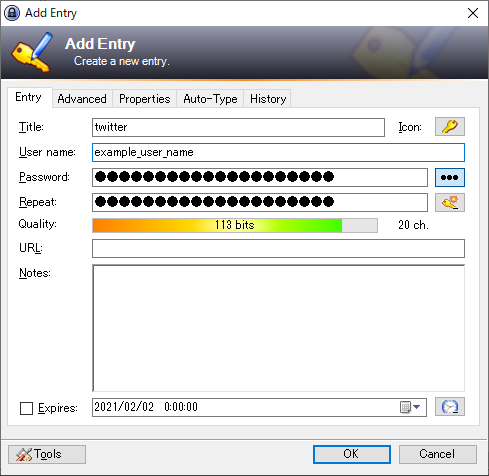Click inside the Notes text area
489x476 pixels.
tap(278, 328)
